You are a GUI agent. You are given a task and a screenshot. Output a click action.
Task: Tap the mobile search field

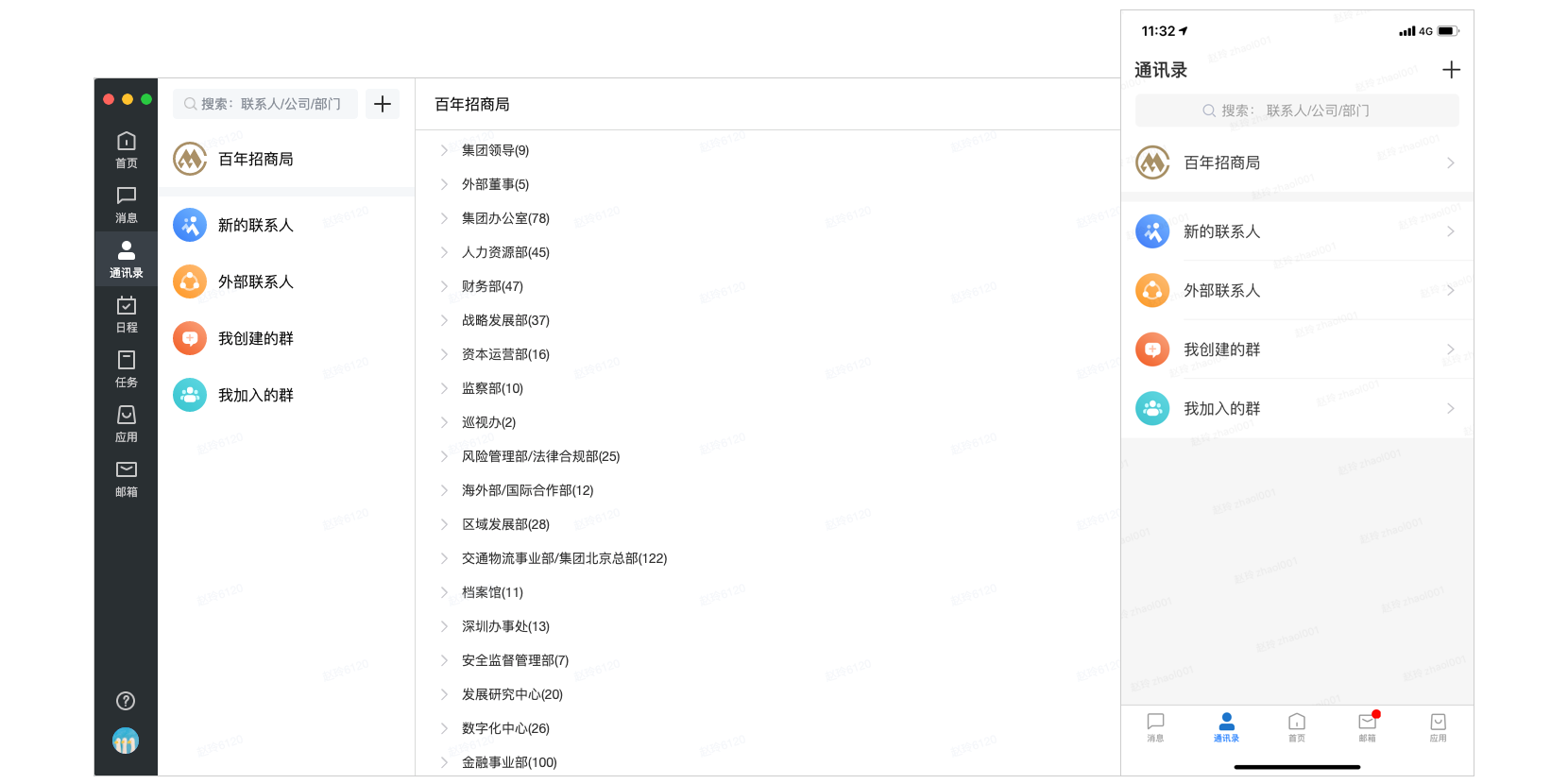click(1296, 111)
